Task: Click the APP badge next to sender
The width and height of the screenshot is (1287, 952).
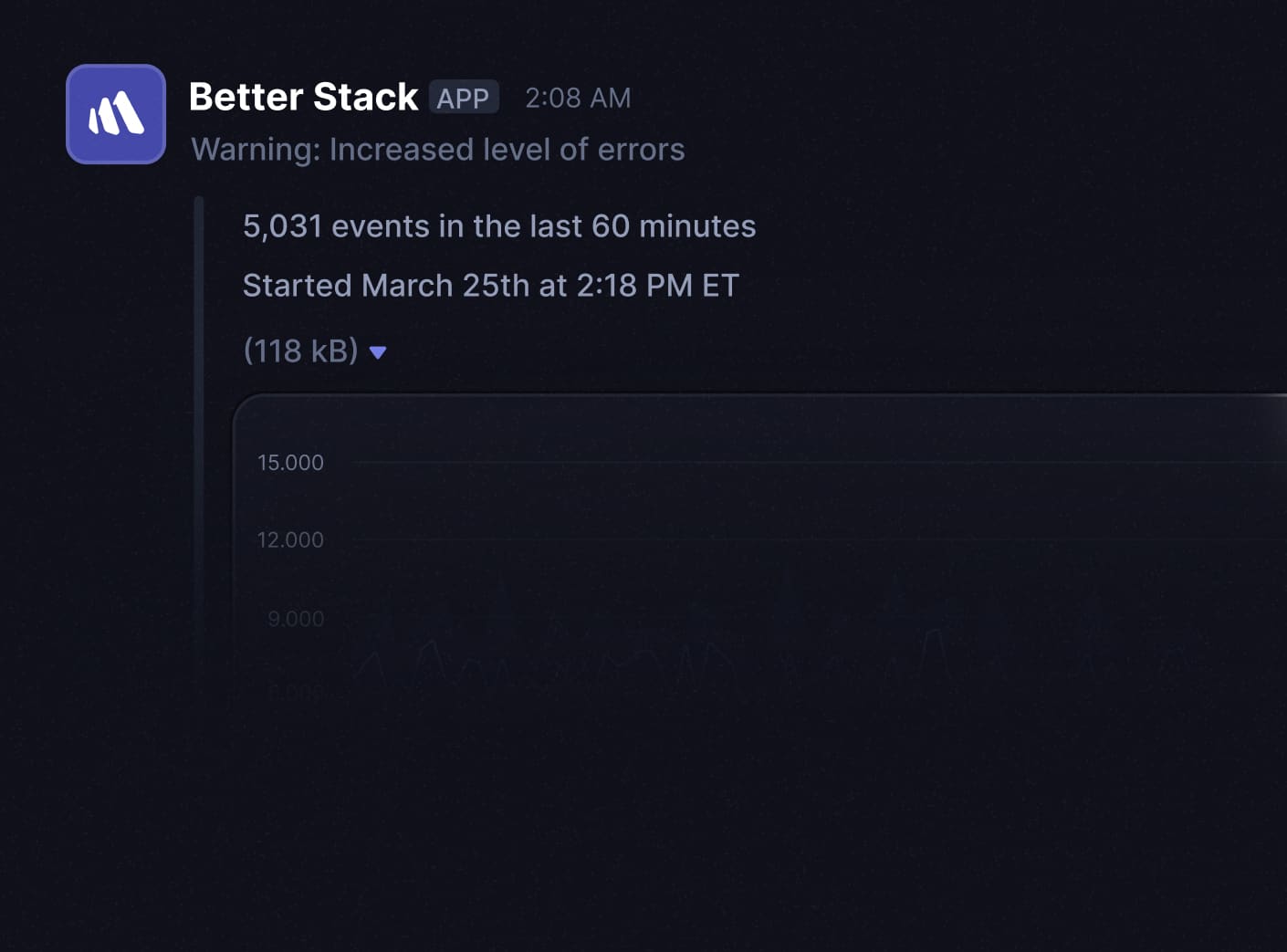Action: (x=463, y=98)
